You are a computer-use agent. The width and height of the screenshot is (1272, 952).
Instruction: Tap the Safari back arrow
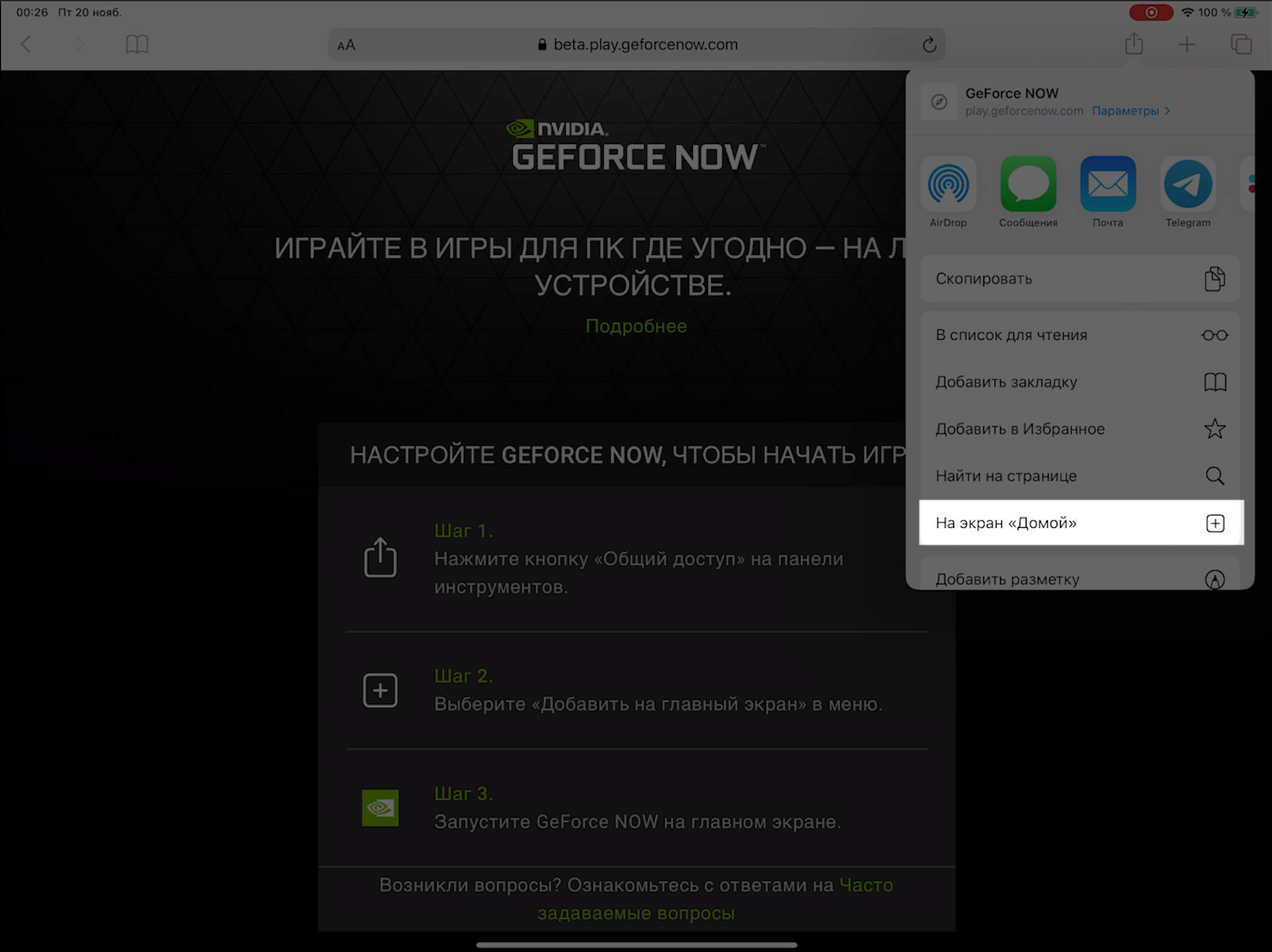pyautogui.click(x=26, y=45)
